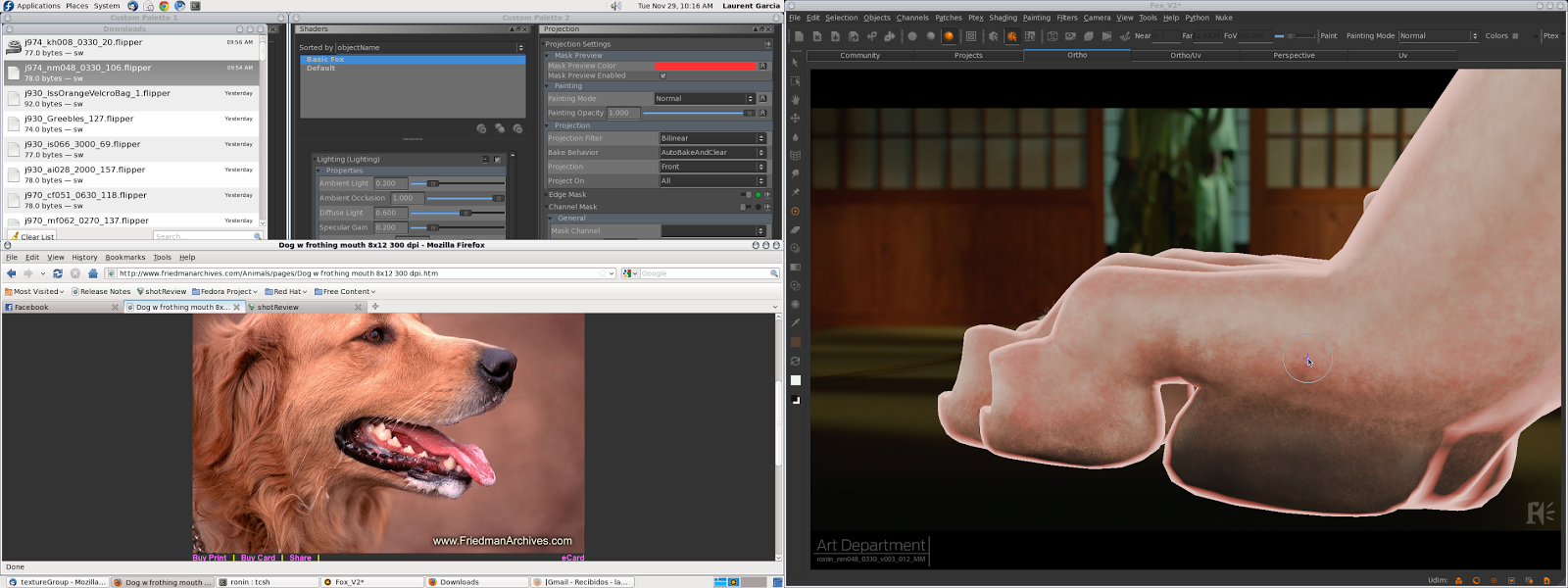
Task: Open the Project On All dropdown
Action: click(x=712, y=180)
